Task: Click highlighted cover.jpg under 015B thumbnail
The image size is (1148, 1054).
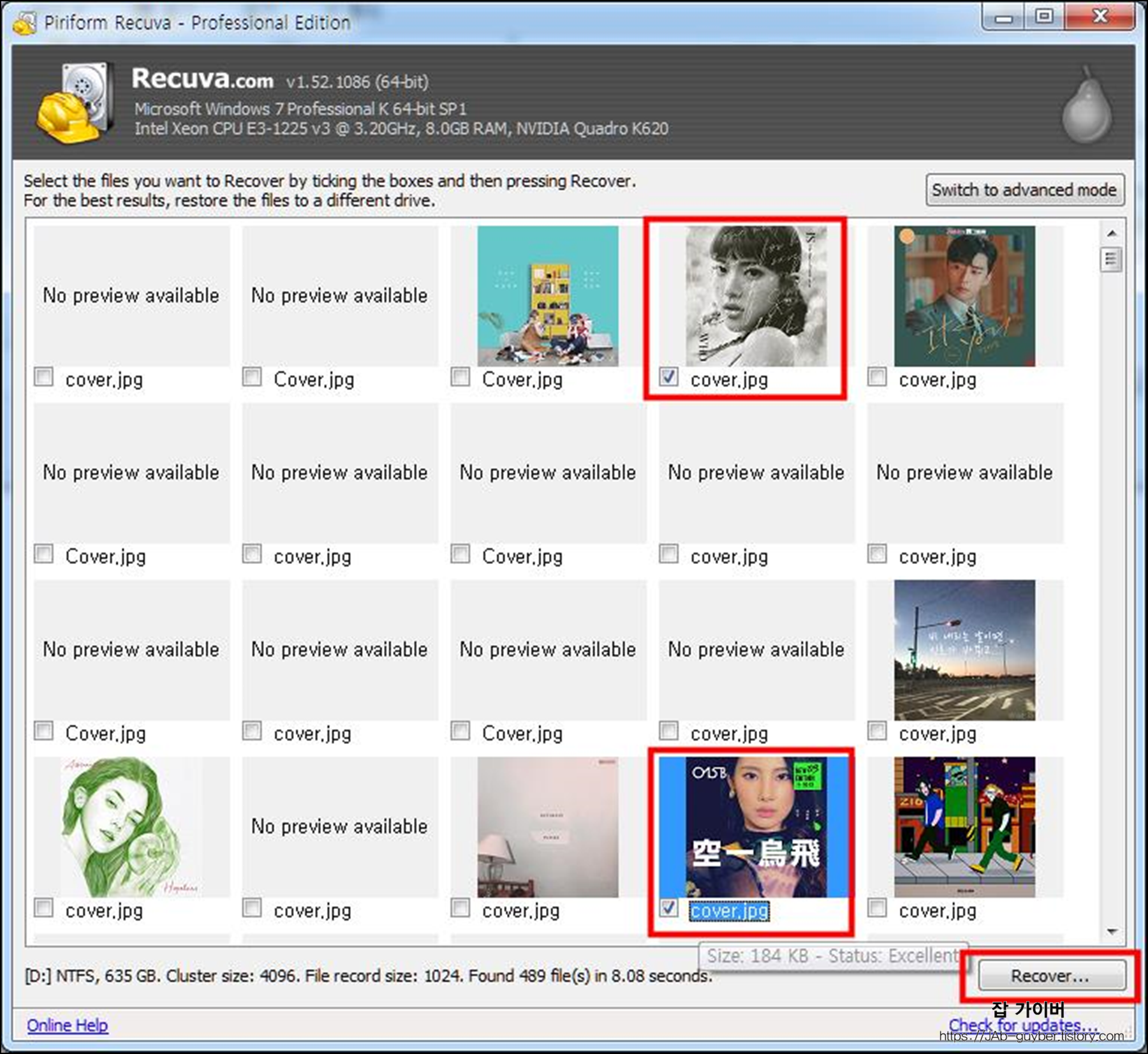Action: coord(730,910)
